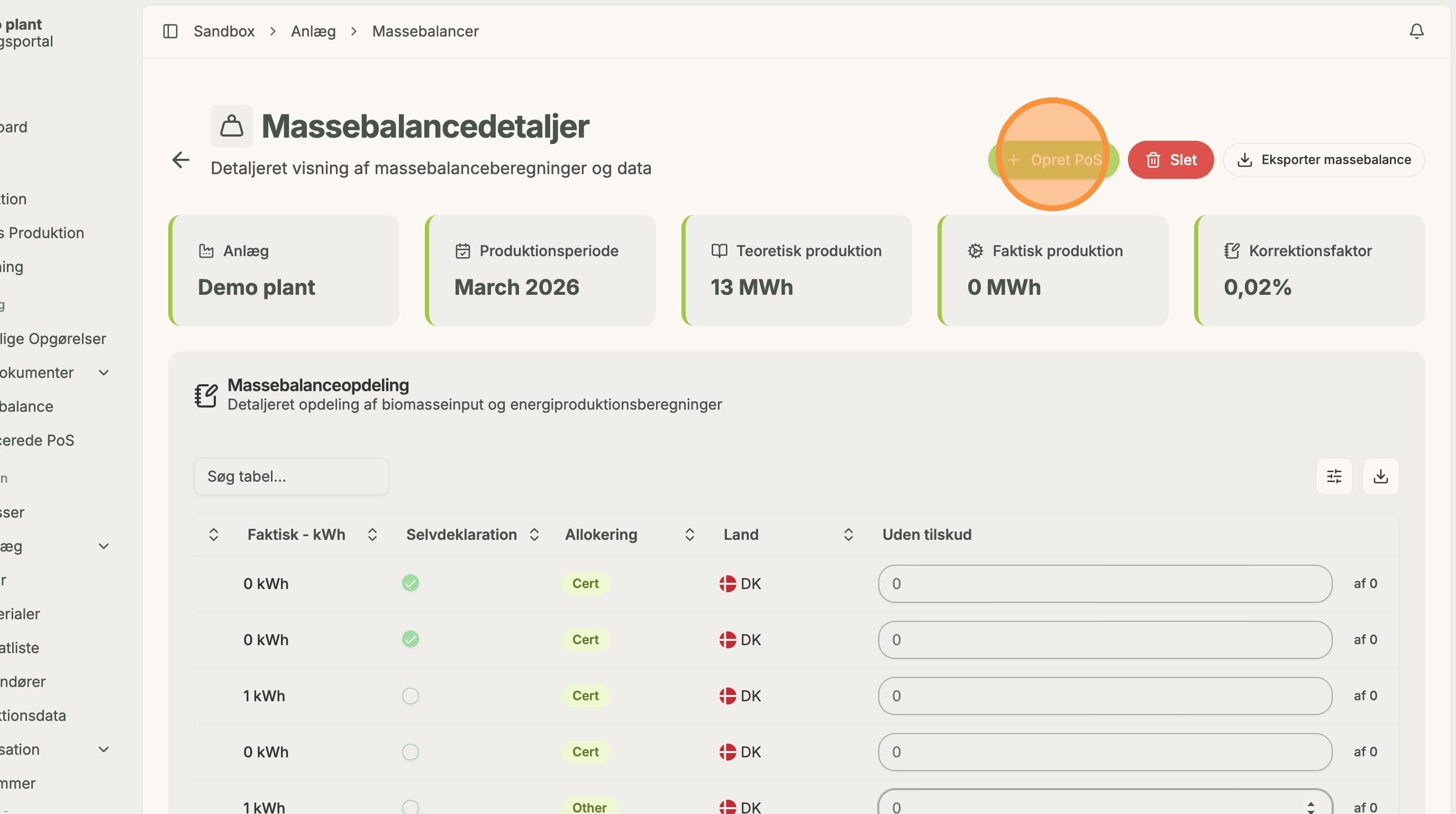
Task: Click the Teoretisk produktion book icon
Action: click(719, 250)
